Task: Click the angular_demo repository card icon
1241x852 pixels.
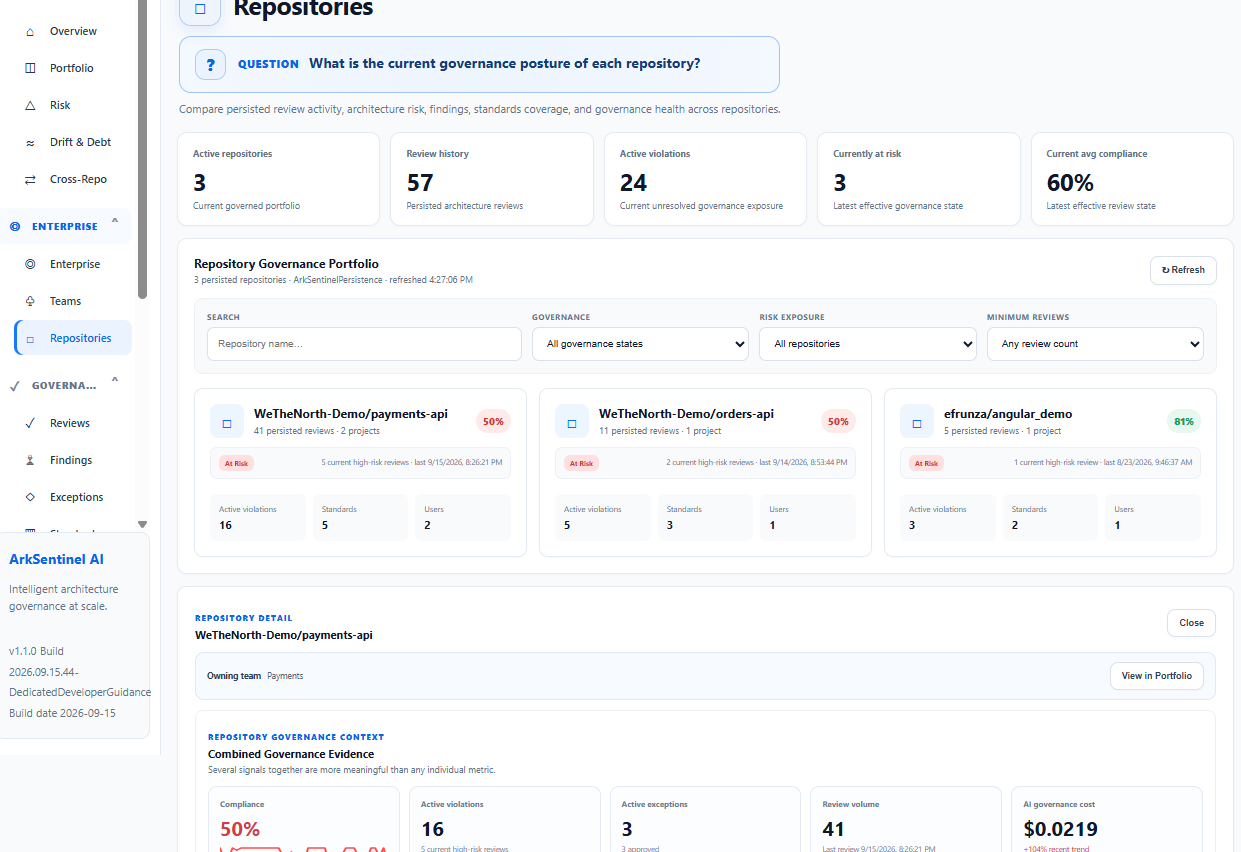Action: (x=917, y=422)
